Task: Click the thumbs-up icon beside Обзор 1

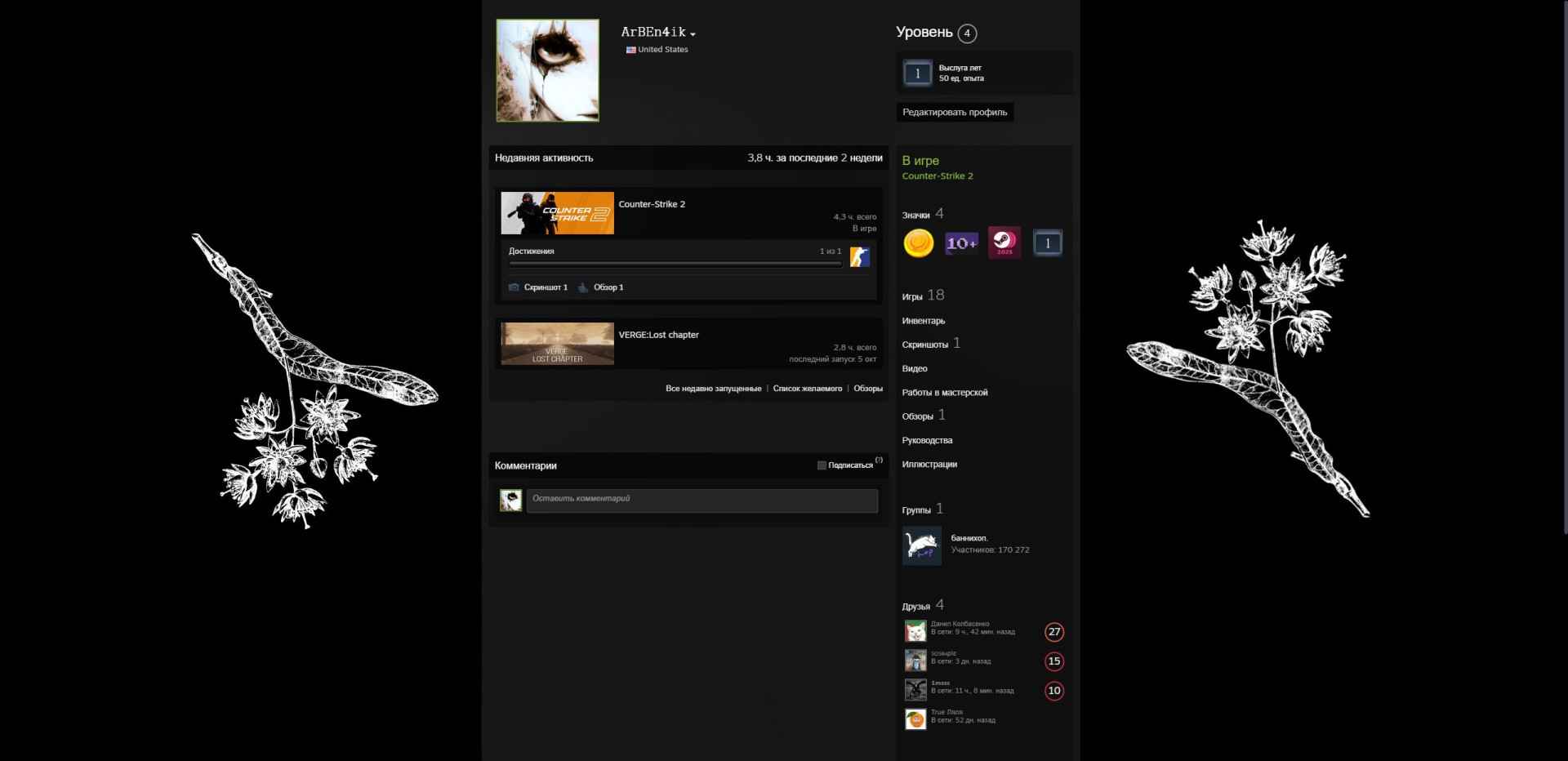Action: pyautogui.click(x=583, y=287)
